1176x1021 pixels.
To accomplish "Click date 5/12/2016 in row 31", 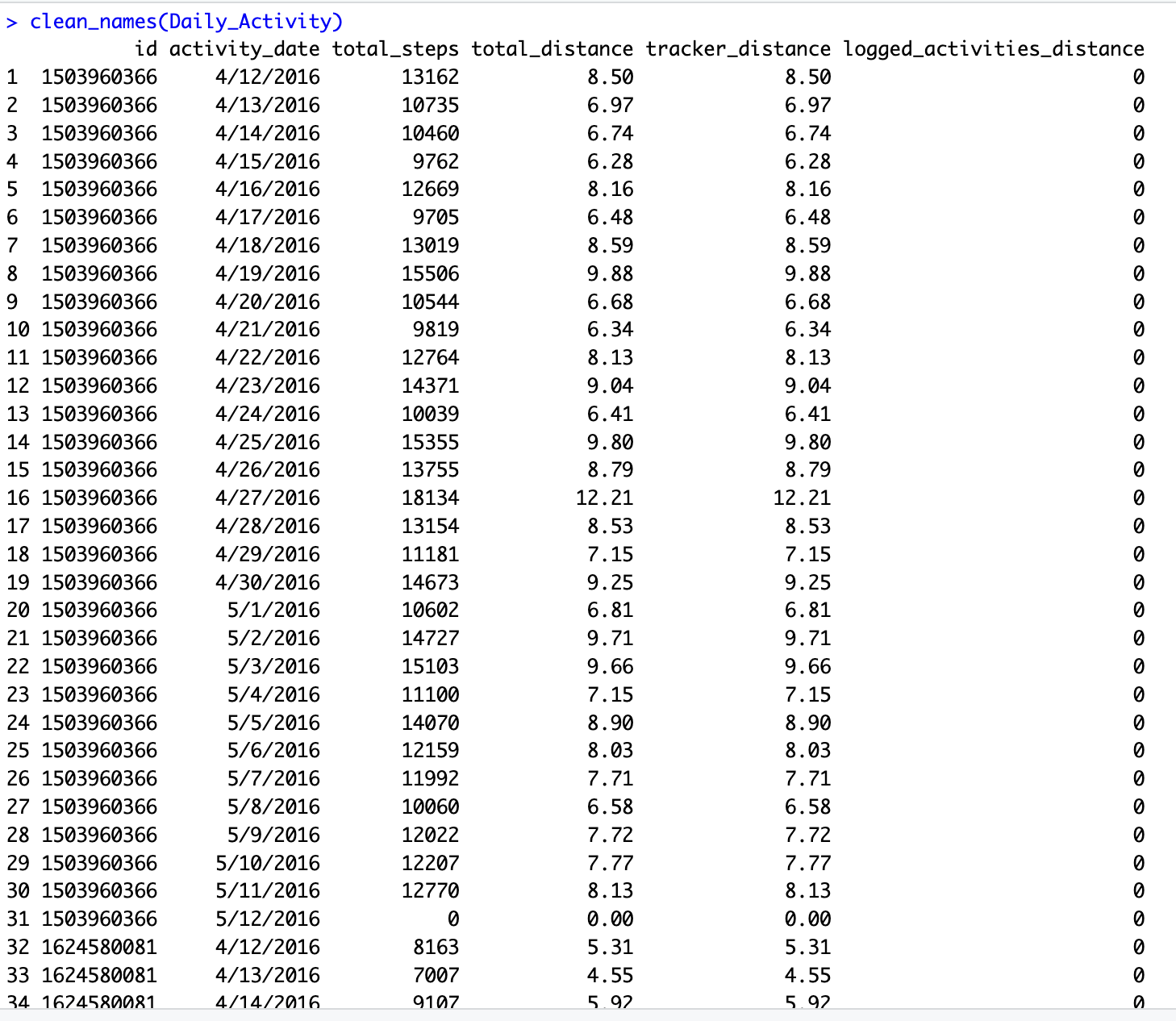I will [268, 919].
